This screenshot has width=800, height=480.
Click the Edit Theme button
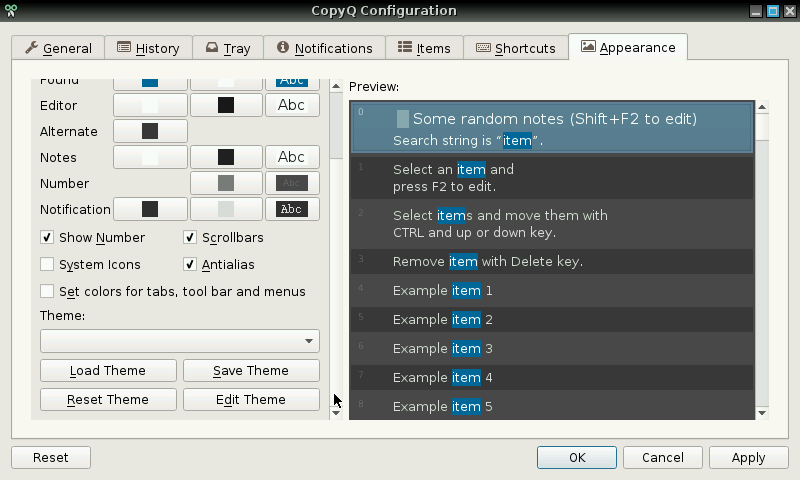[251, 399]
